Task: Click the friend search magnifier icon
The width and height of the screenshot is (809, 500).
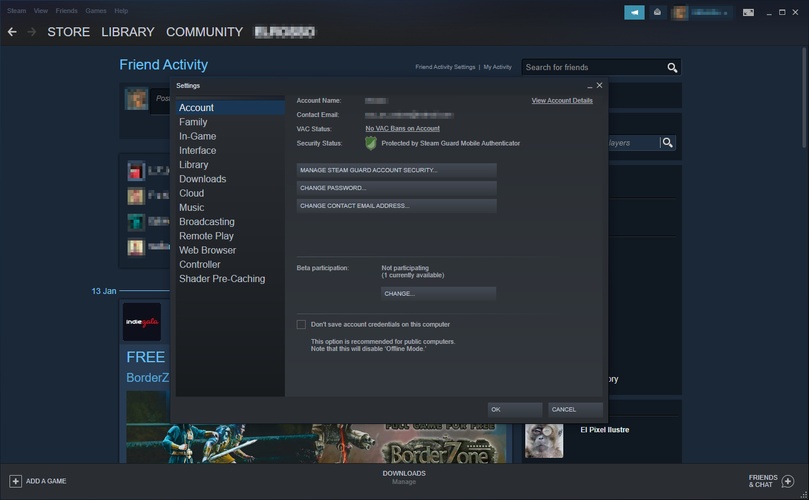Action: pos(672,68)
